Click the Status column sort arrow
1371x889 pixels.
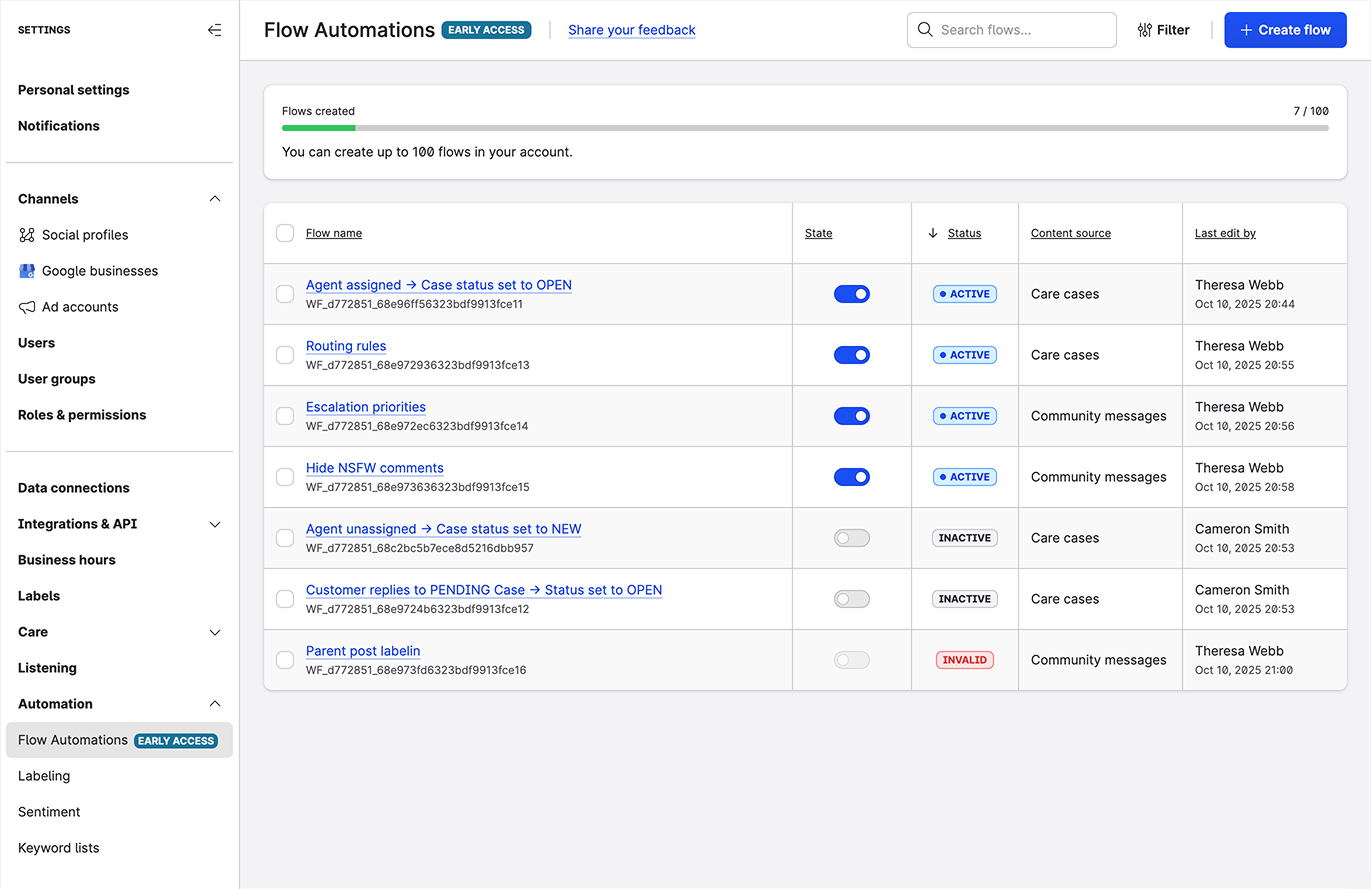[x=933, y=233]
